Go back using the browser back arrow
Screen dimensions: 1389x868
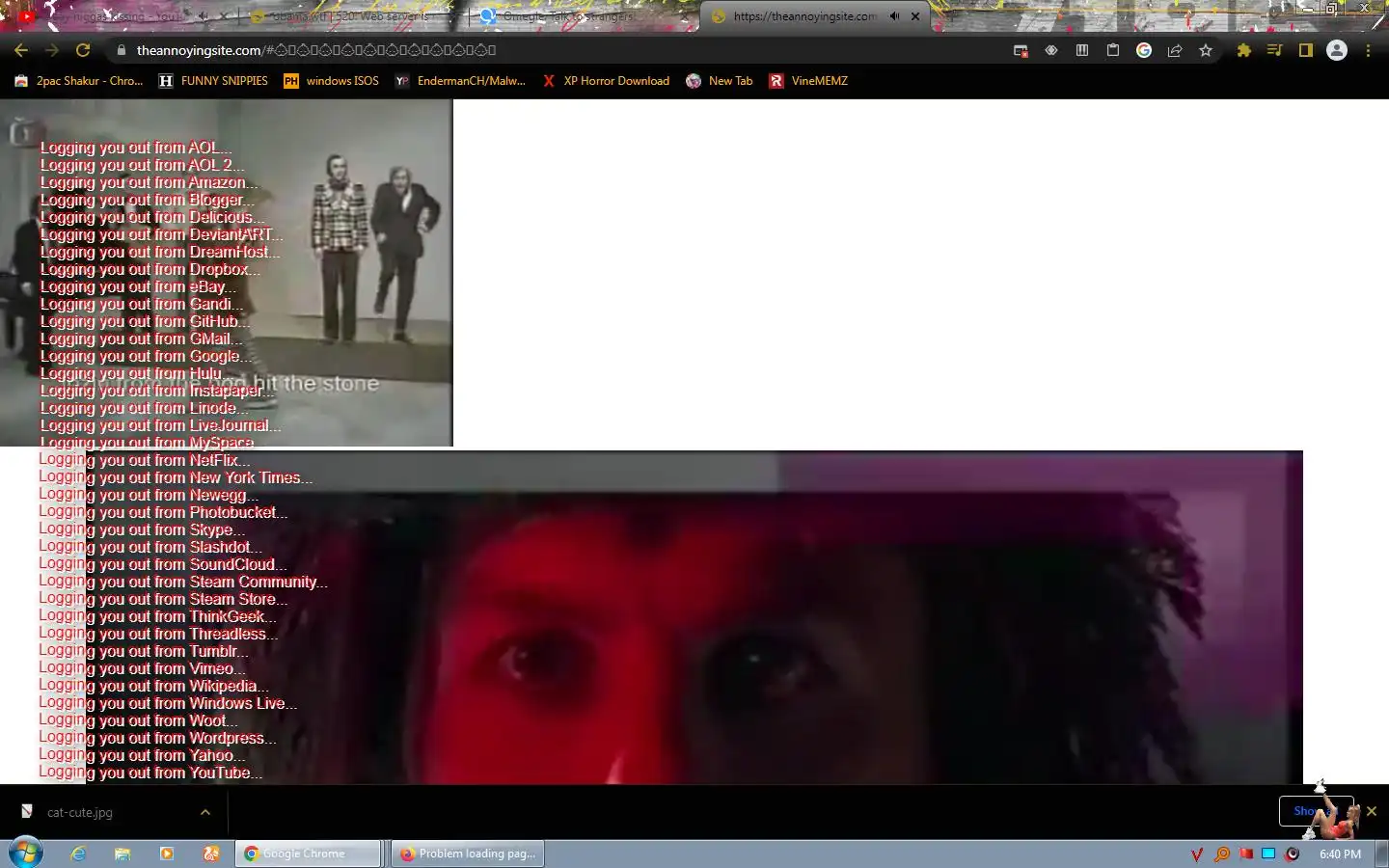click(x=21, y=50)
